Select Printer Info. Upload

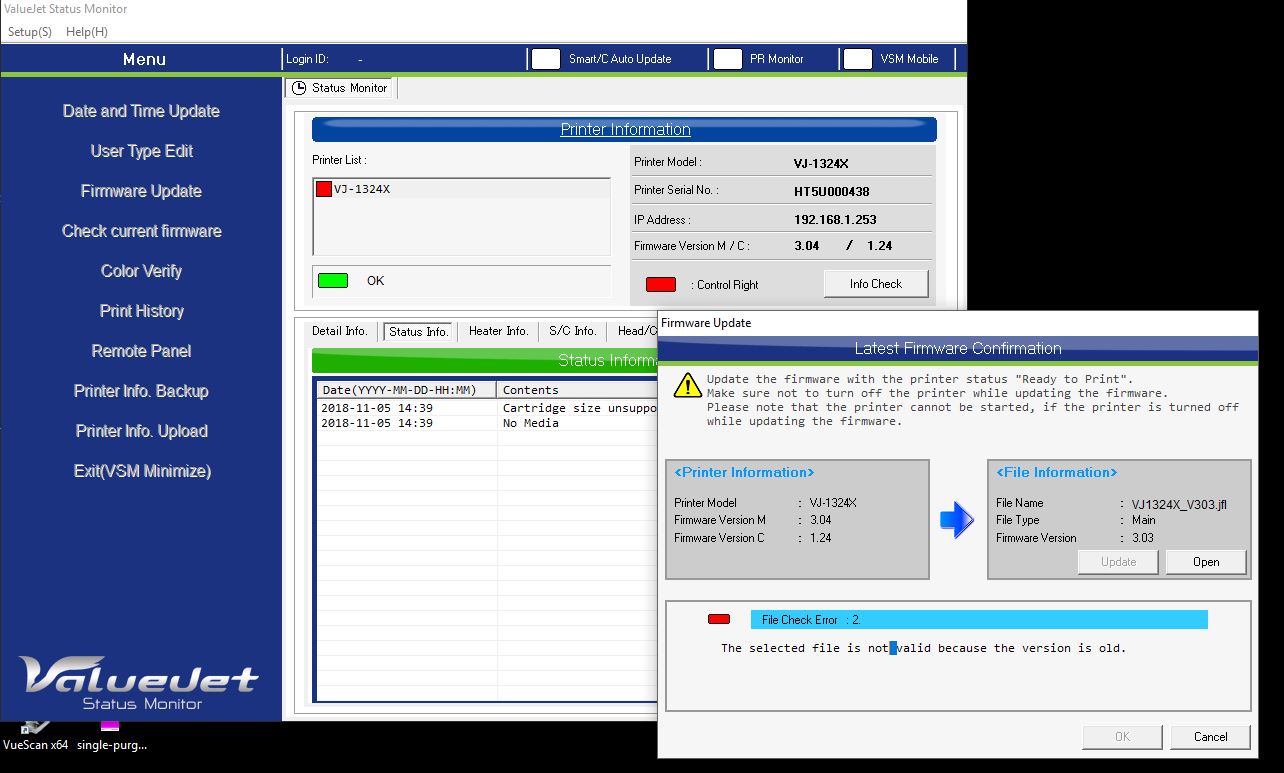tap(141, 431)
